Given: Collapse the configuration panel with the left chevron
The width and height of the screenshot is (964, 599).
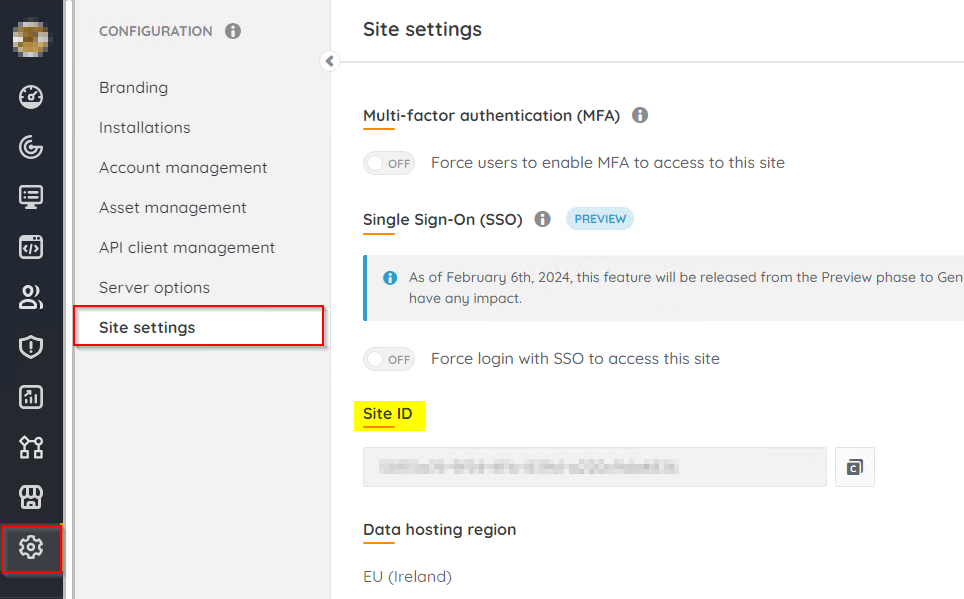Looking at the screenshot, I should click(330, 61).
